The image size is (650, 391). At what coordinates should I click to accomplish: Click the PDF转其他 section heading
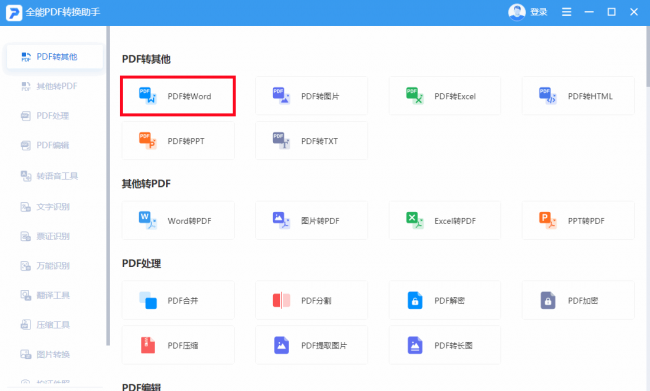146,59
